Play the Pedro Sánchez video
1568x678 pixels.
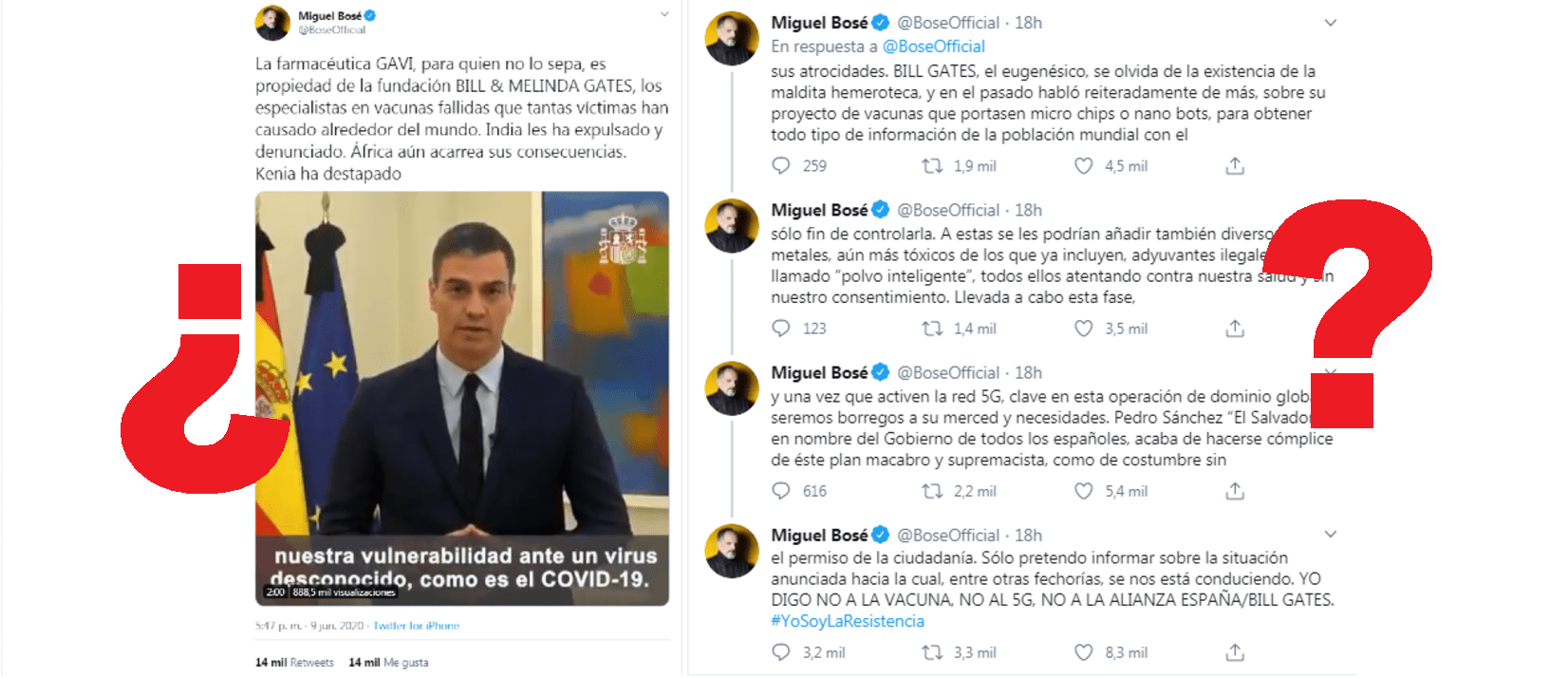click(x=461, y=398)
